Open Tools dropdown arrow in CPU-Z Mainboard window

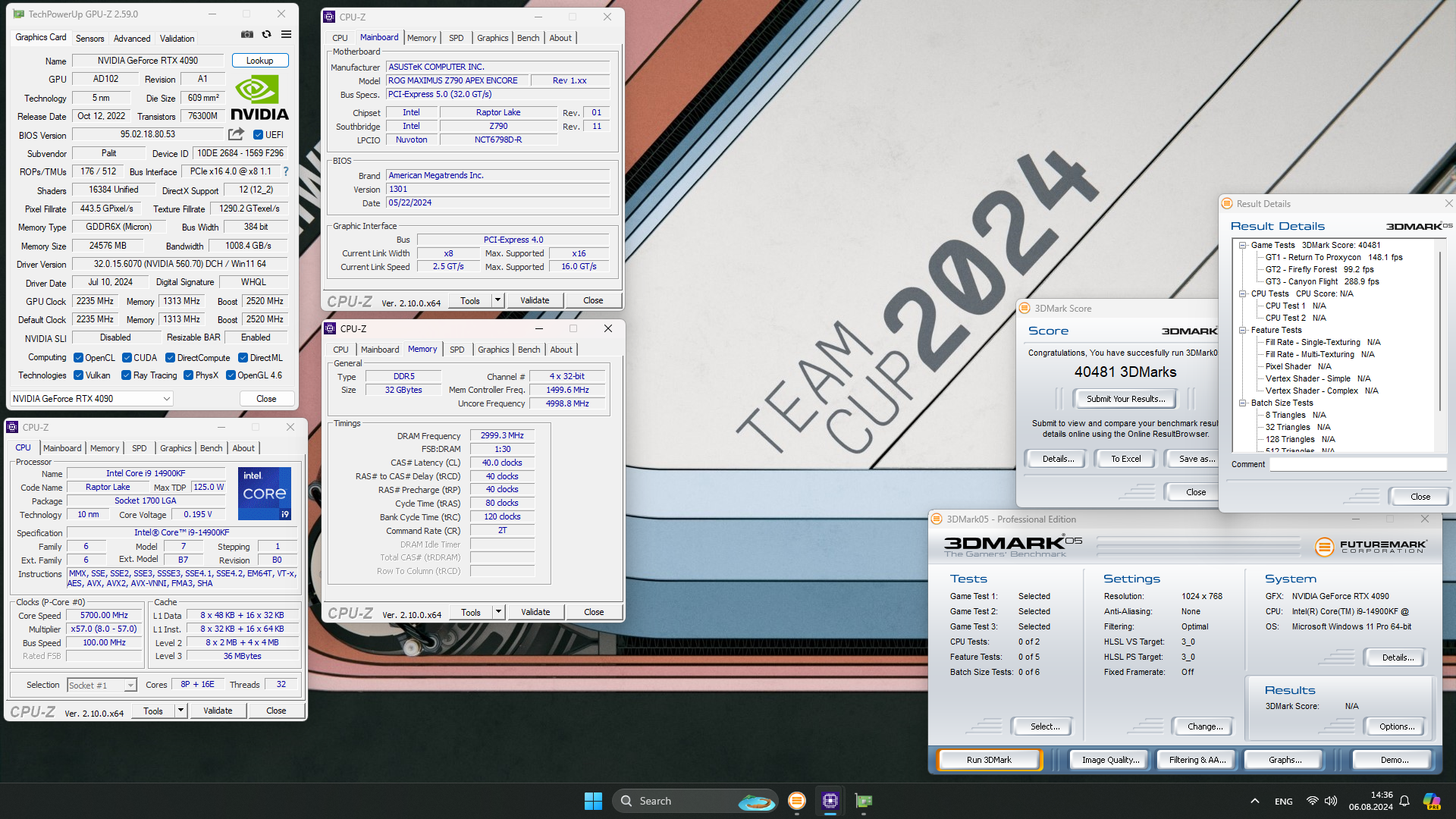point(498,300)
